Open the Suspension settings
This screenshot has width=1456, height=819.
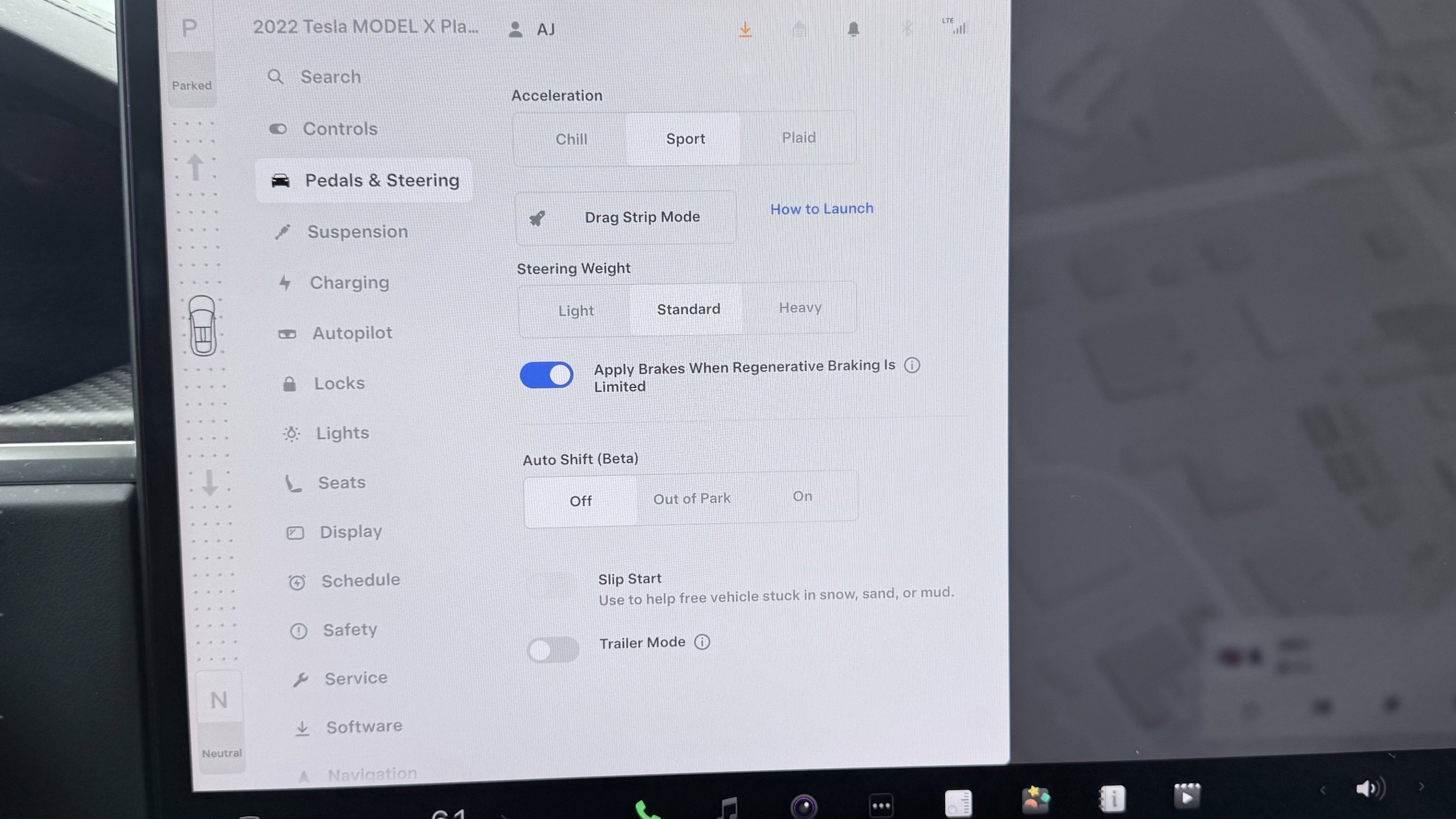tap(341, 232)
